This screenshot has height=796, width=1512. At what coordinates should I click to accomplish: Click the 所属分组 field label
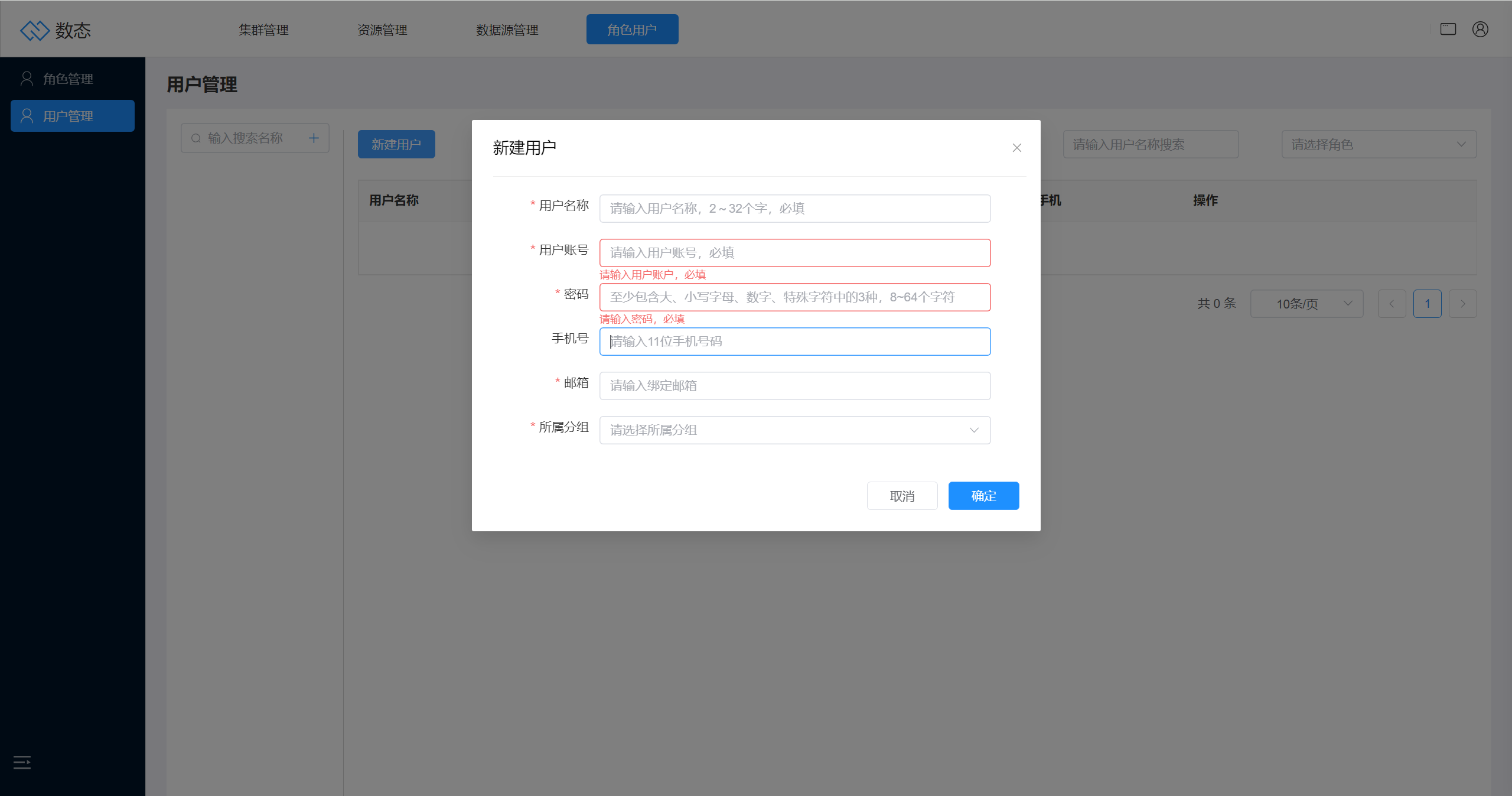563,427
